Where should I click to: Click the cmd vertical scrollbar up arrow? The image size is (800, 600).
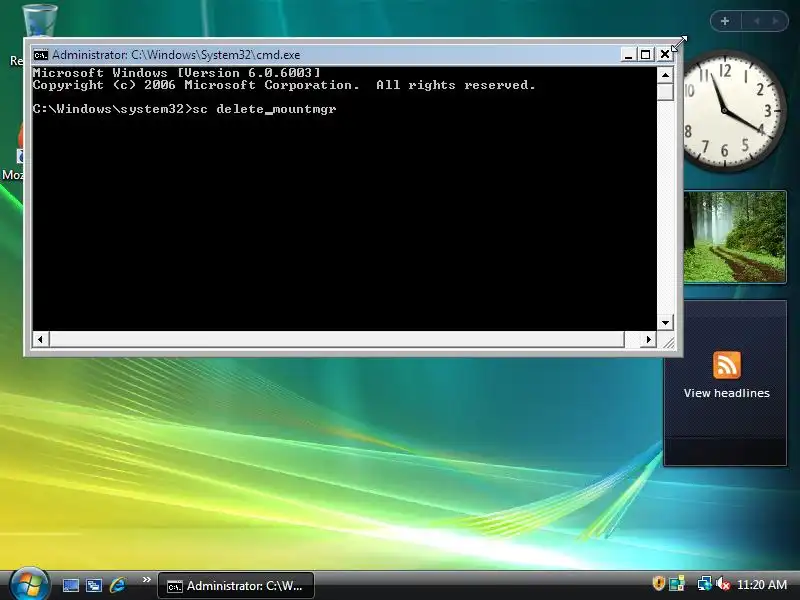coord(665,76)
